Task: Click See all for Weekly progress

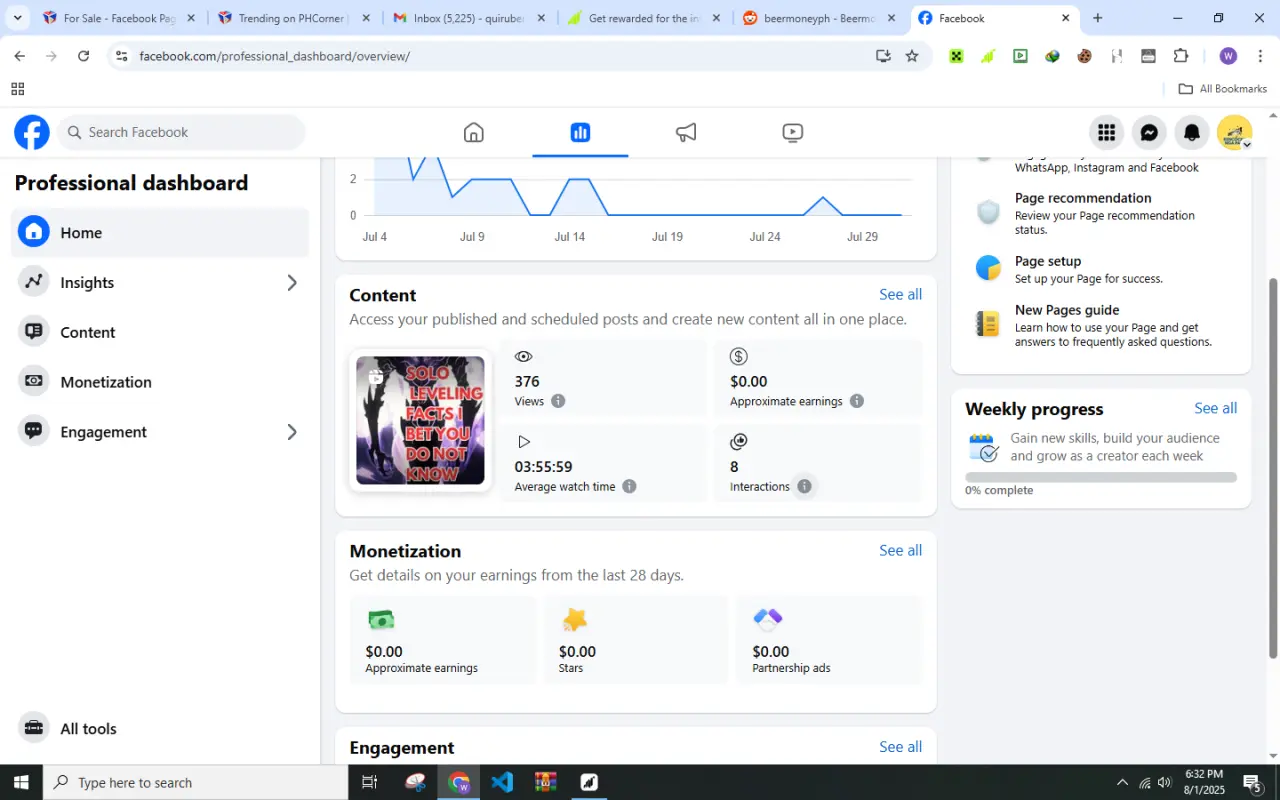Action: [x=1215, y=408]
